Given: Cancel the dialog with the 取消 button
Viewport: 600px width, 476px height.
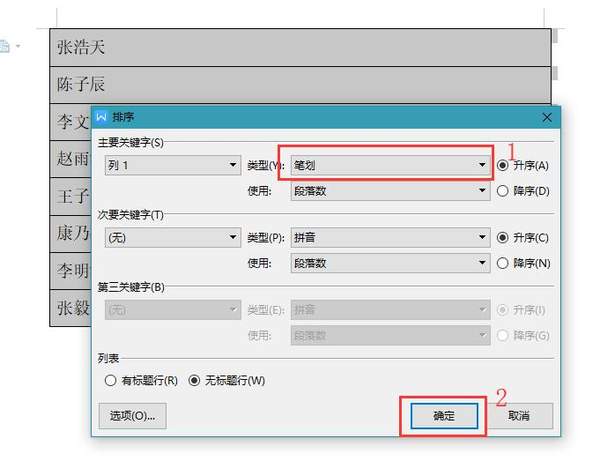Looking at the screenshot, I should point(519,415).
